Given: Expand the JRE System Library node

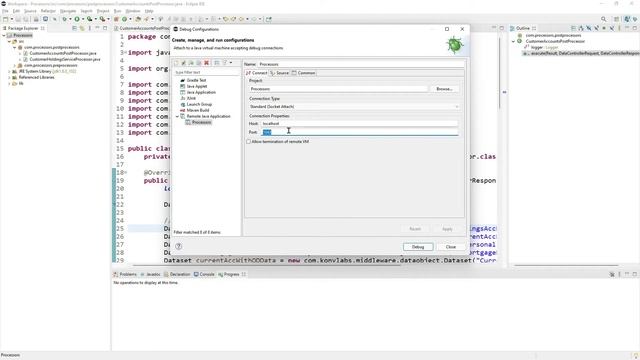Looking at the screenshot, I should point(9,71).
